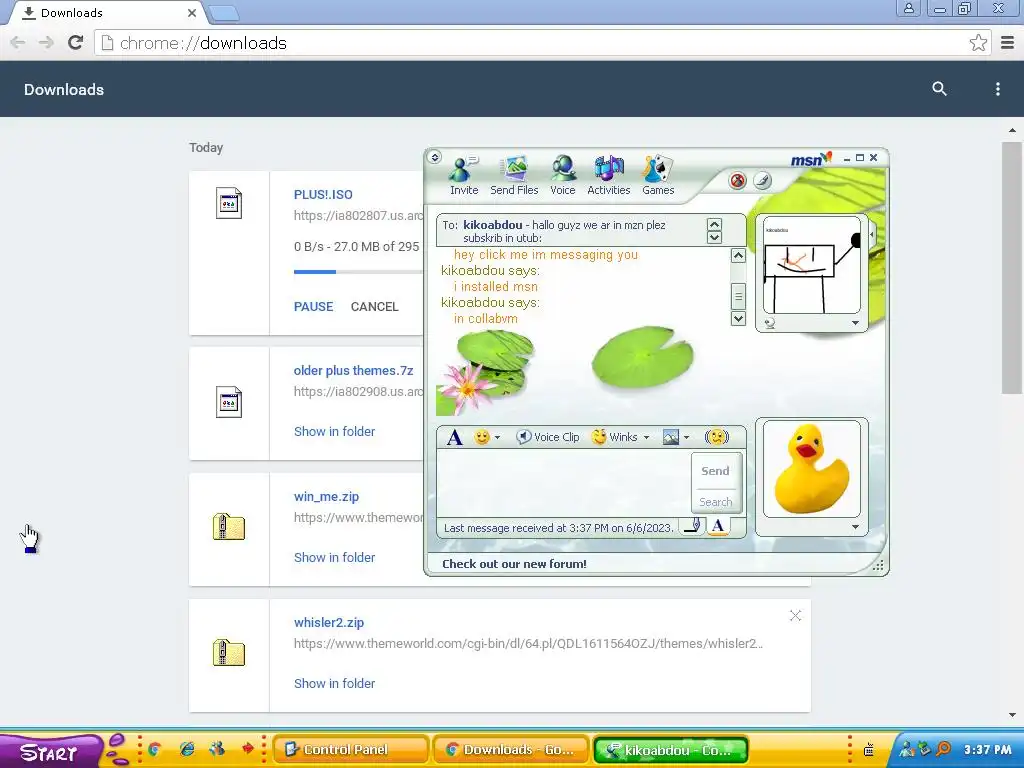Pause the PLUS!.ISO download

click(313, 307)
